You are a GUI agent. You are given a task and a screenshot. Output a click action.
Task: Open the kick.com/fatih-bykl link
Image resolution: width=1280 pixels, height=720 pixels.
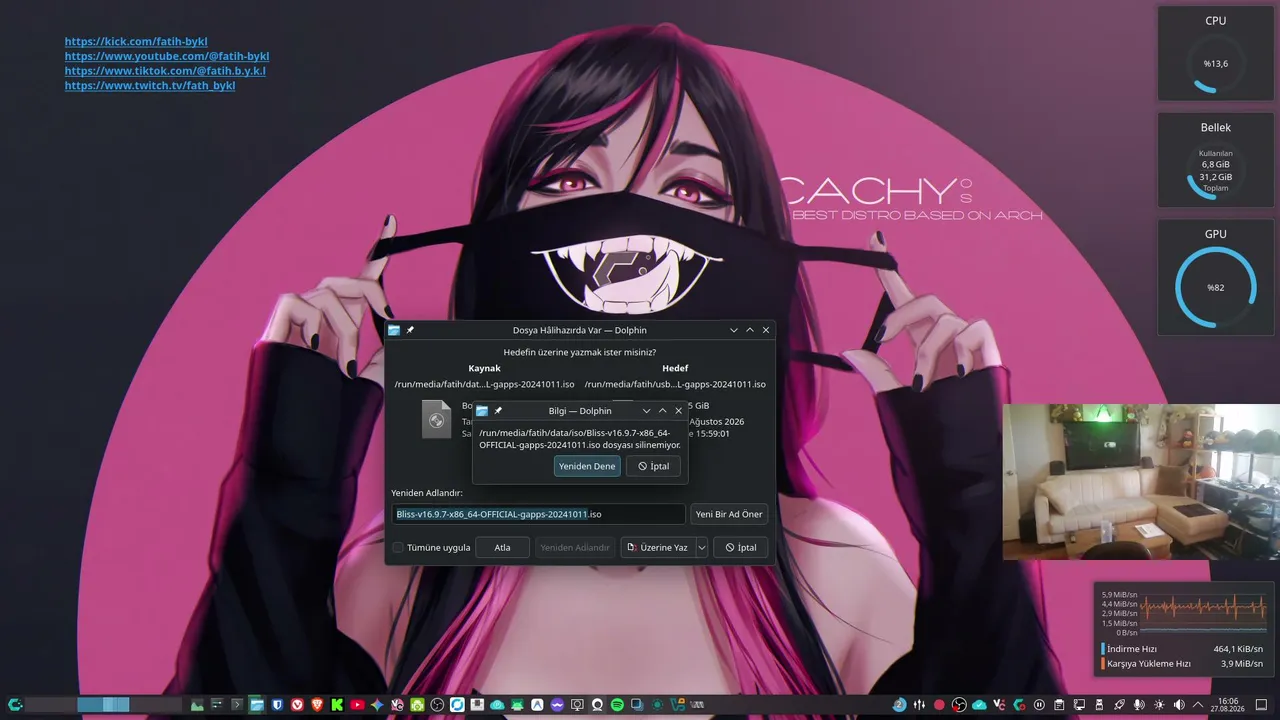click(136, 42)
